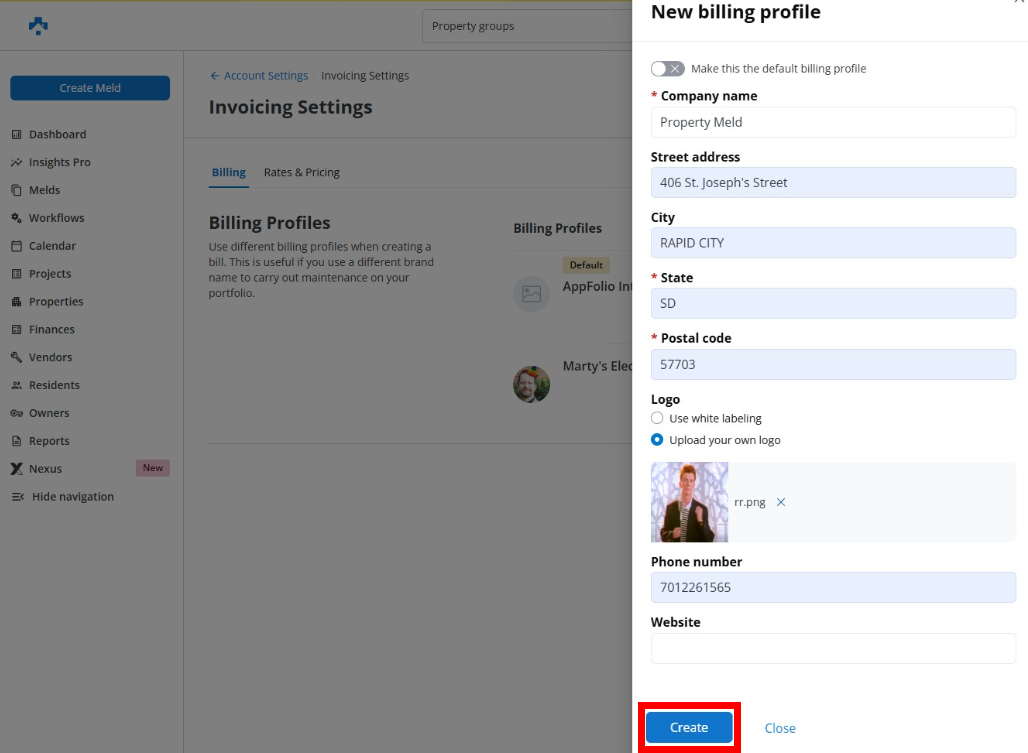
Task: Click the Website input field
Action: click(x=833, y=648)
